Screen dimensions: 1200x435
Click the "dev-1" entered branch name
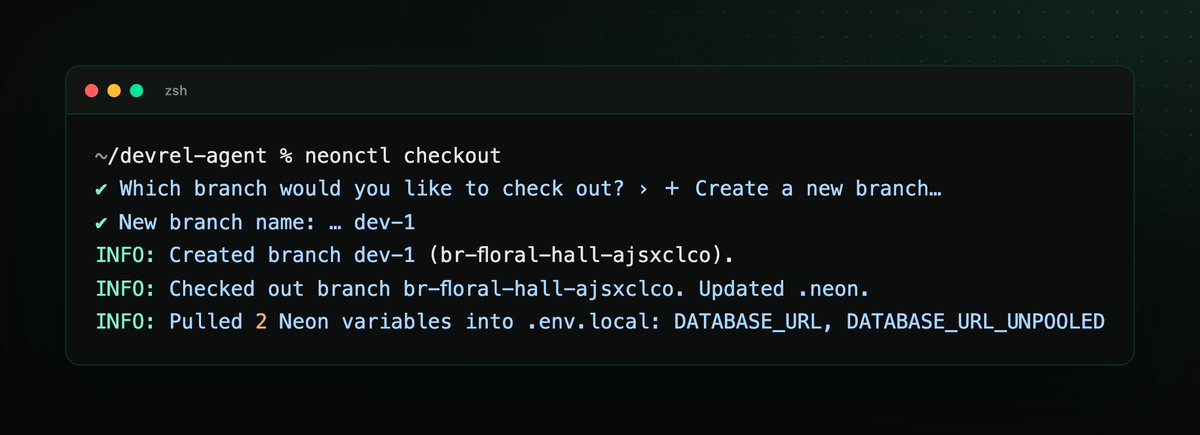click(385, 222)
